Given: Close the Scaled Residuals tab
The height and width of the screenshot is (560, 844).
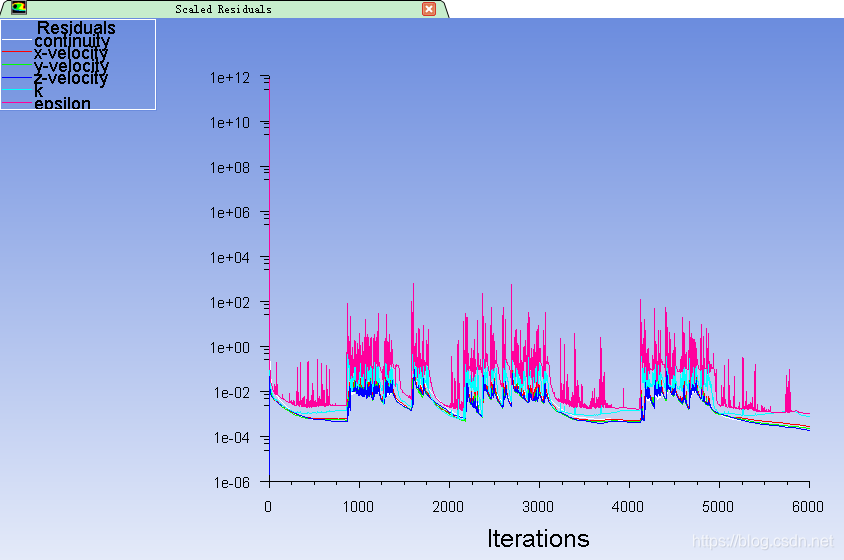Looking at the screenshot, I should (x=429, y=9).
